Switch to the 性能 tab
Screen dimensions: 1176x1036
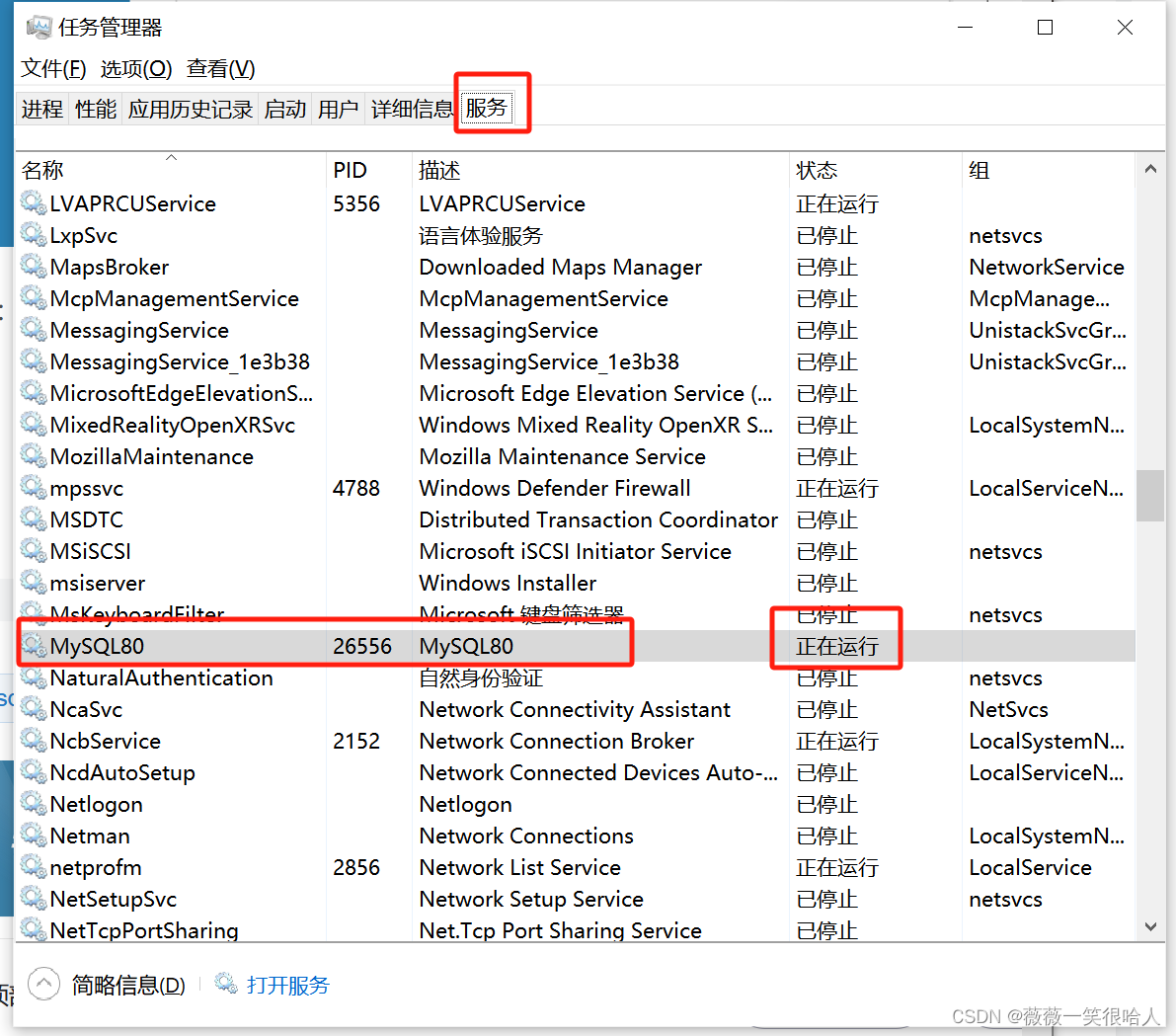[x=95, y=110]
